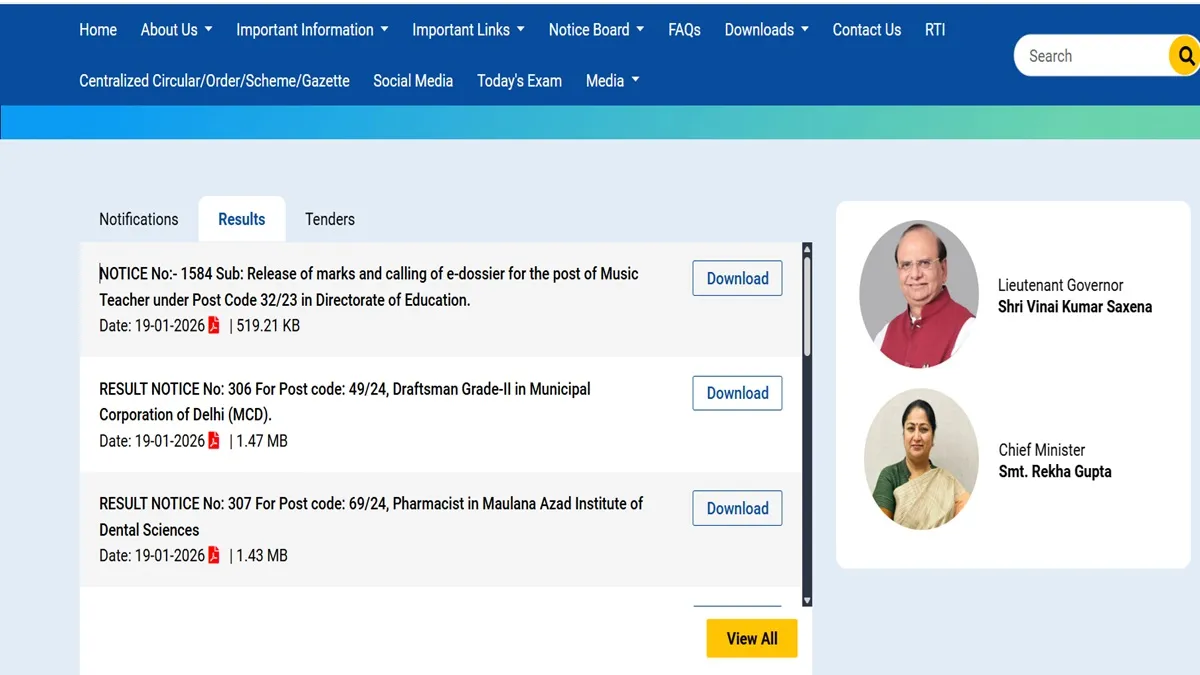This screenshot has width=1200, height=675.
Task: Download the Music Teacher marks notice
Action: pyautogui.click(x=737, y=279)
